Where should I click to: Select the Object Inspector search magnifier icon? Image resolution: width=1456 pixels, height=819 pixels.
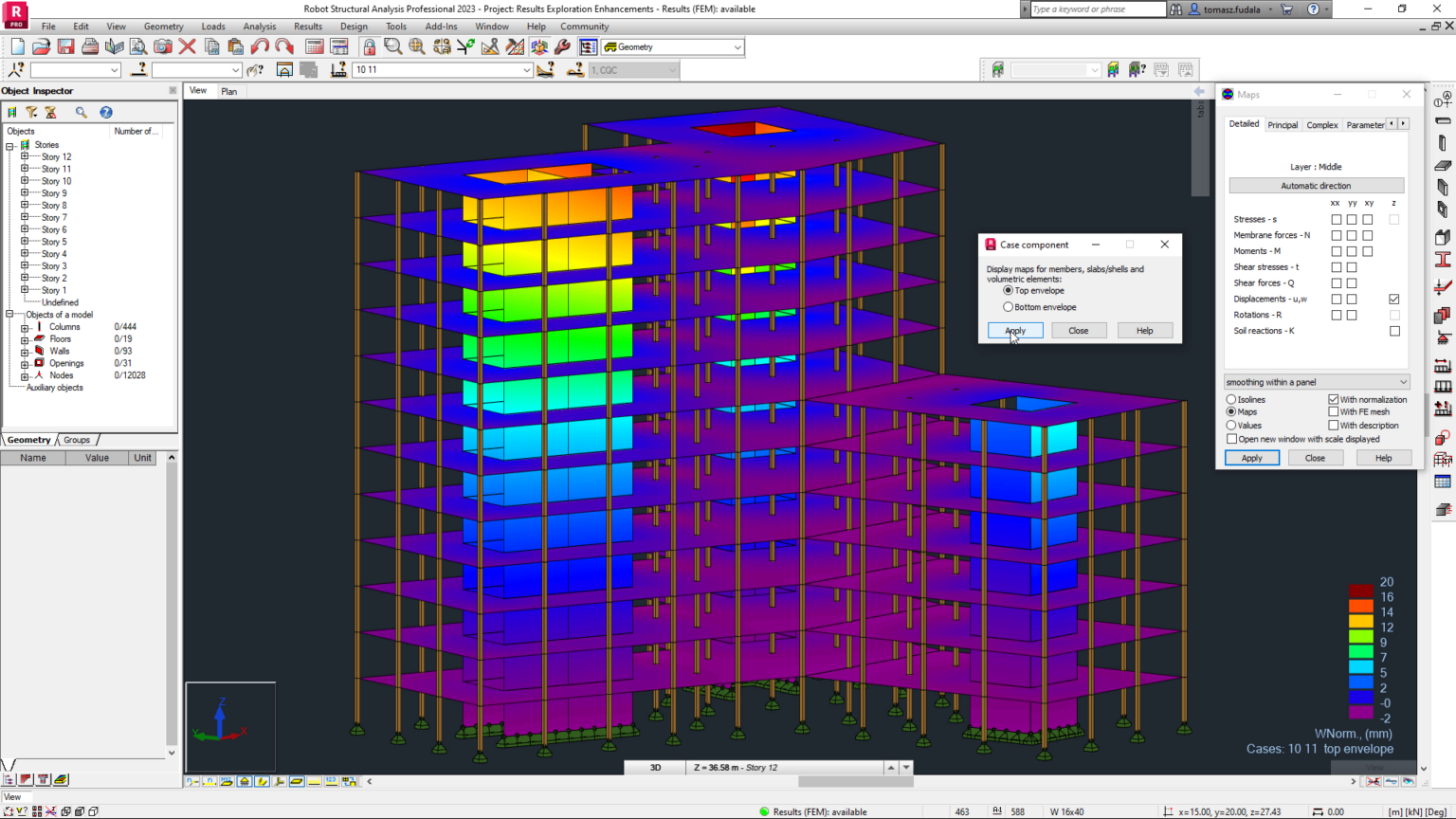pyautogui.click(x=81, y=112)
